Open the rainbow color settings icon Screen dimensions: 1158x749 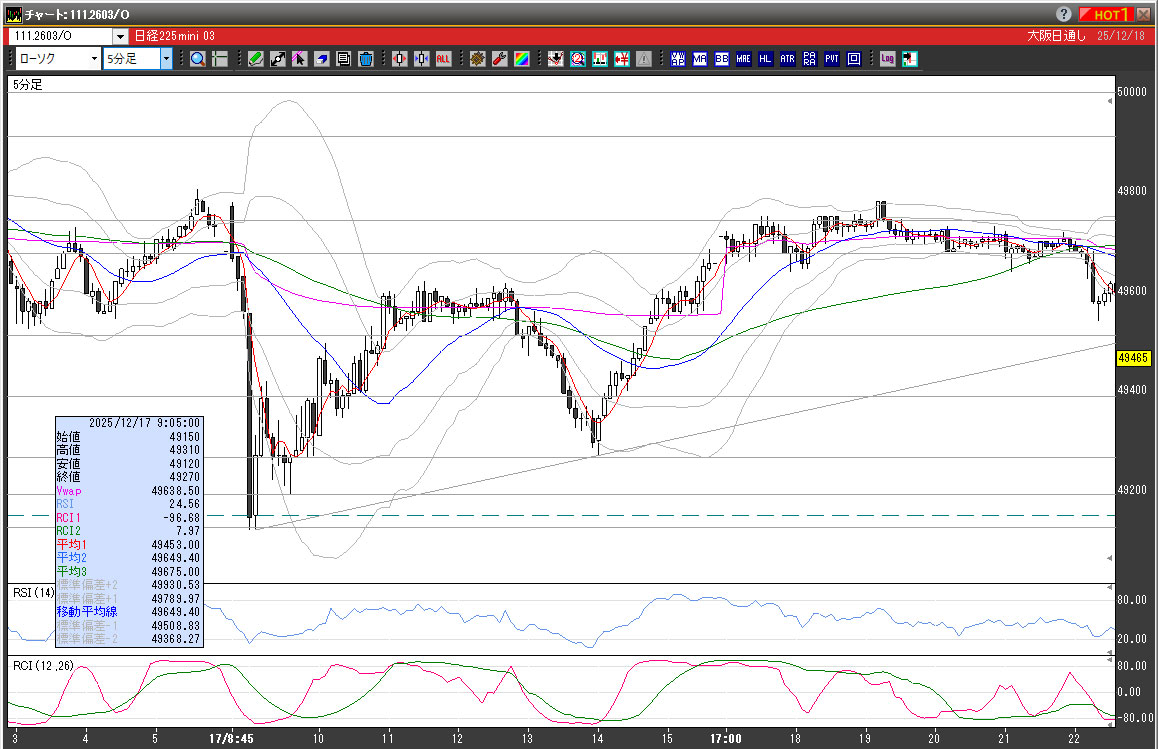pos(521,59)
